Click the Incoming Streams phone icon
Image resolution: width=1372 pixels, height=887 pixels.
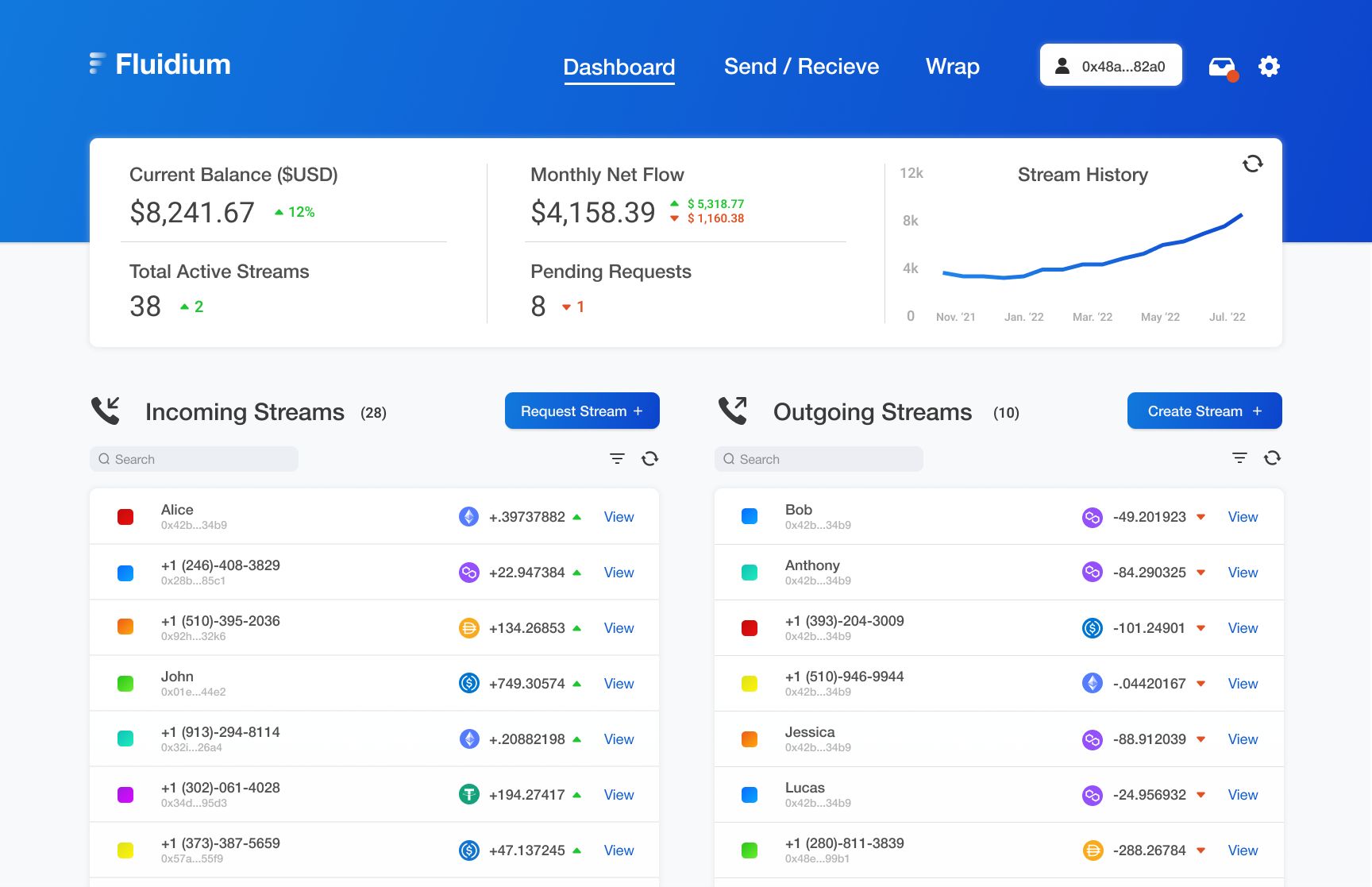[106, 411]
